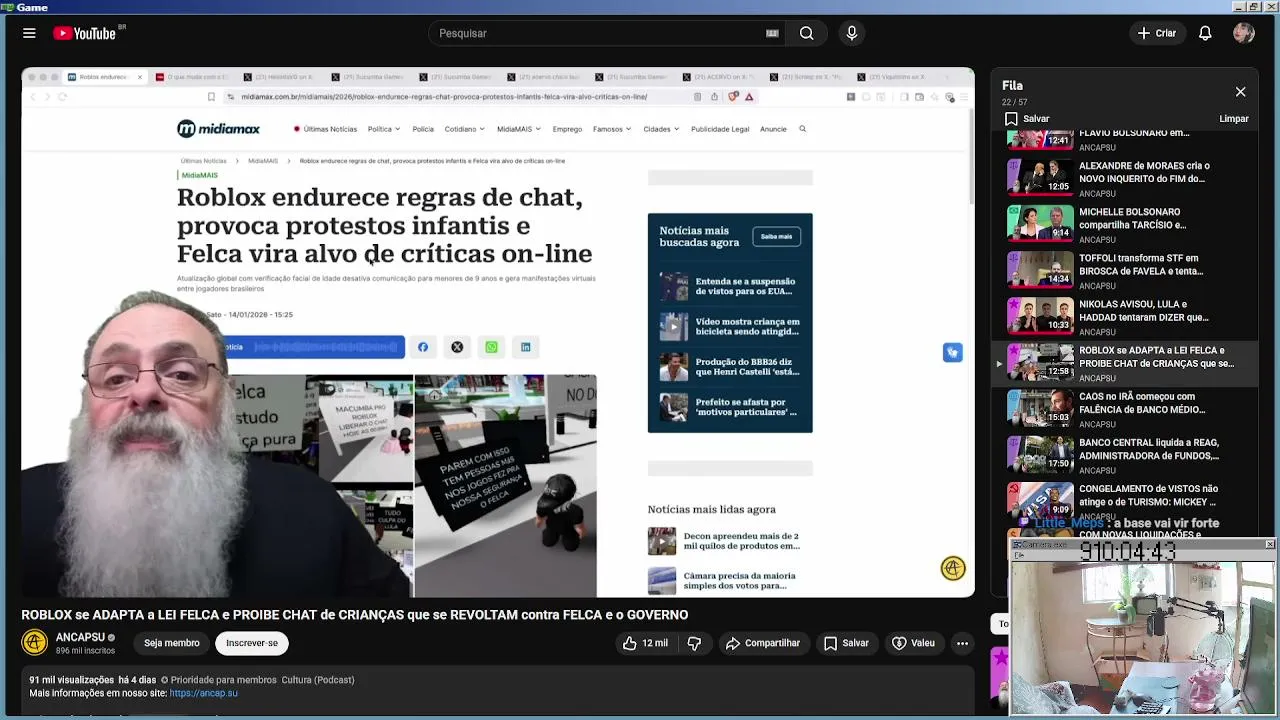1280x720 pixels.
Task: Expand Cidades dropdown in Midiamax nav
Action: [661, 129]
